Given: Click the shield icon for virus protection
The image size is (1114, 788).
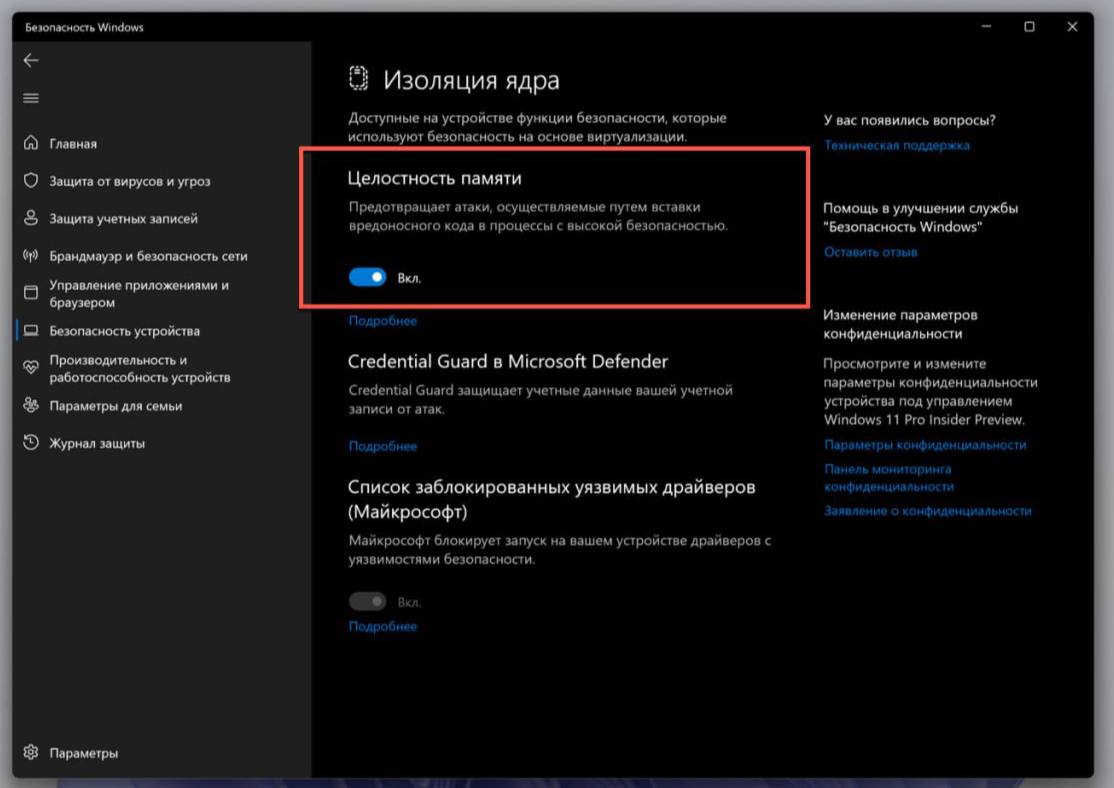Looking at the screenshot, I should (x=31, y=181).
